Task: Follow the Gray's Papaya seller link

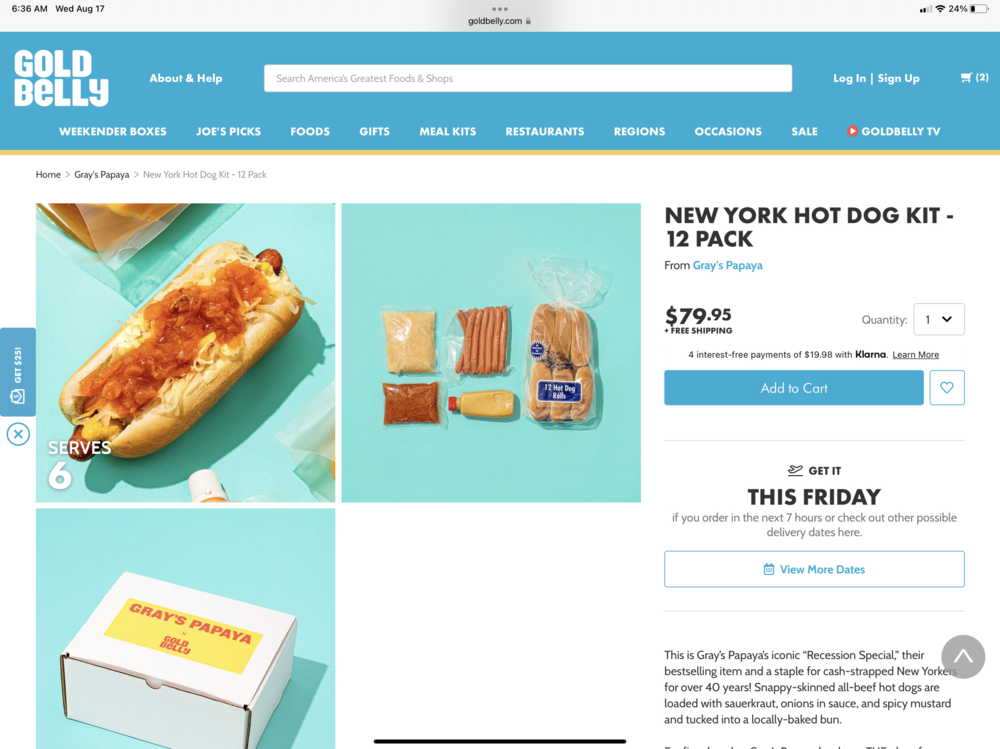Action: [727, 265]
